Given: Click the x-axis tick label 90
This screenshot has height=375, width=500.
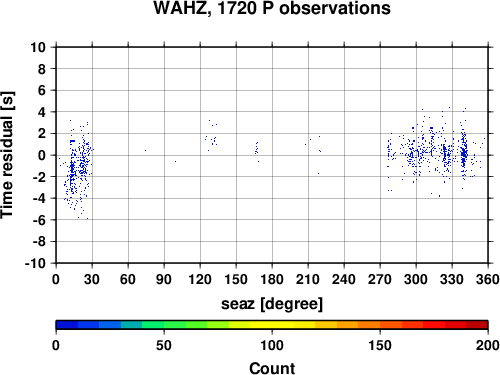Looking at the screenshot, I should coord(164,279).
